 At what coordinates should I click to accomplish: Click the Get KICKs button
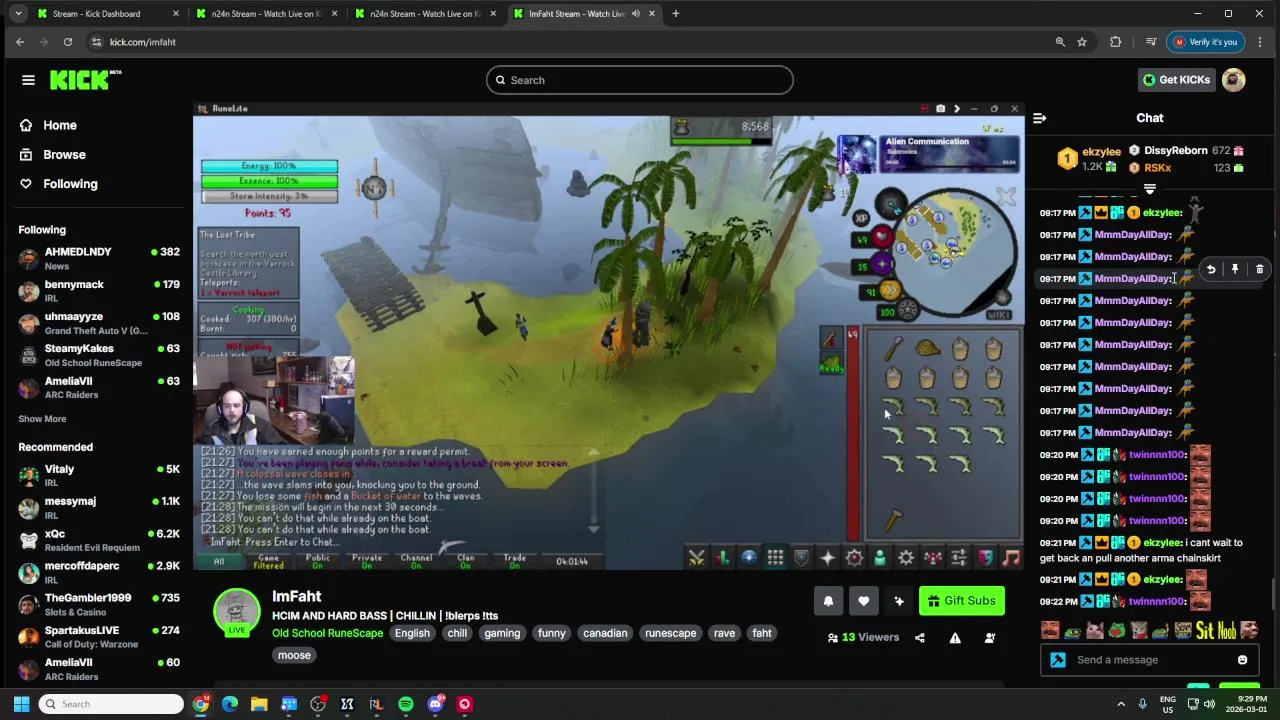pos(1176,80)
